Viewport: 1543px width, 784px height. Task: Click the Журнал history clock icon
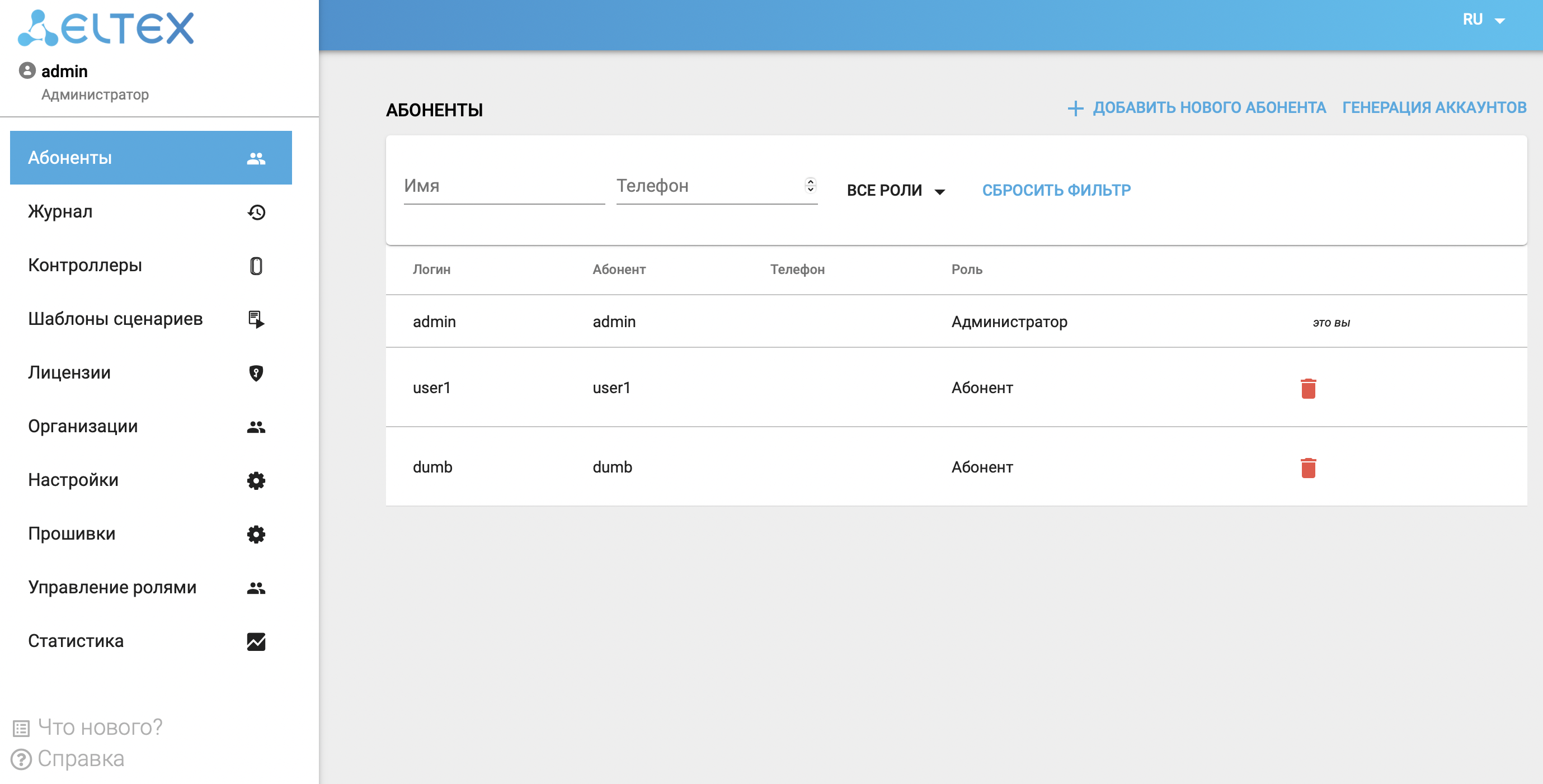[x=256, y=212]
